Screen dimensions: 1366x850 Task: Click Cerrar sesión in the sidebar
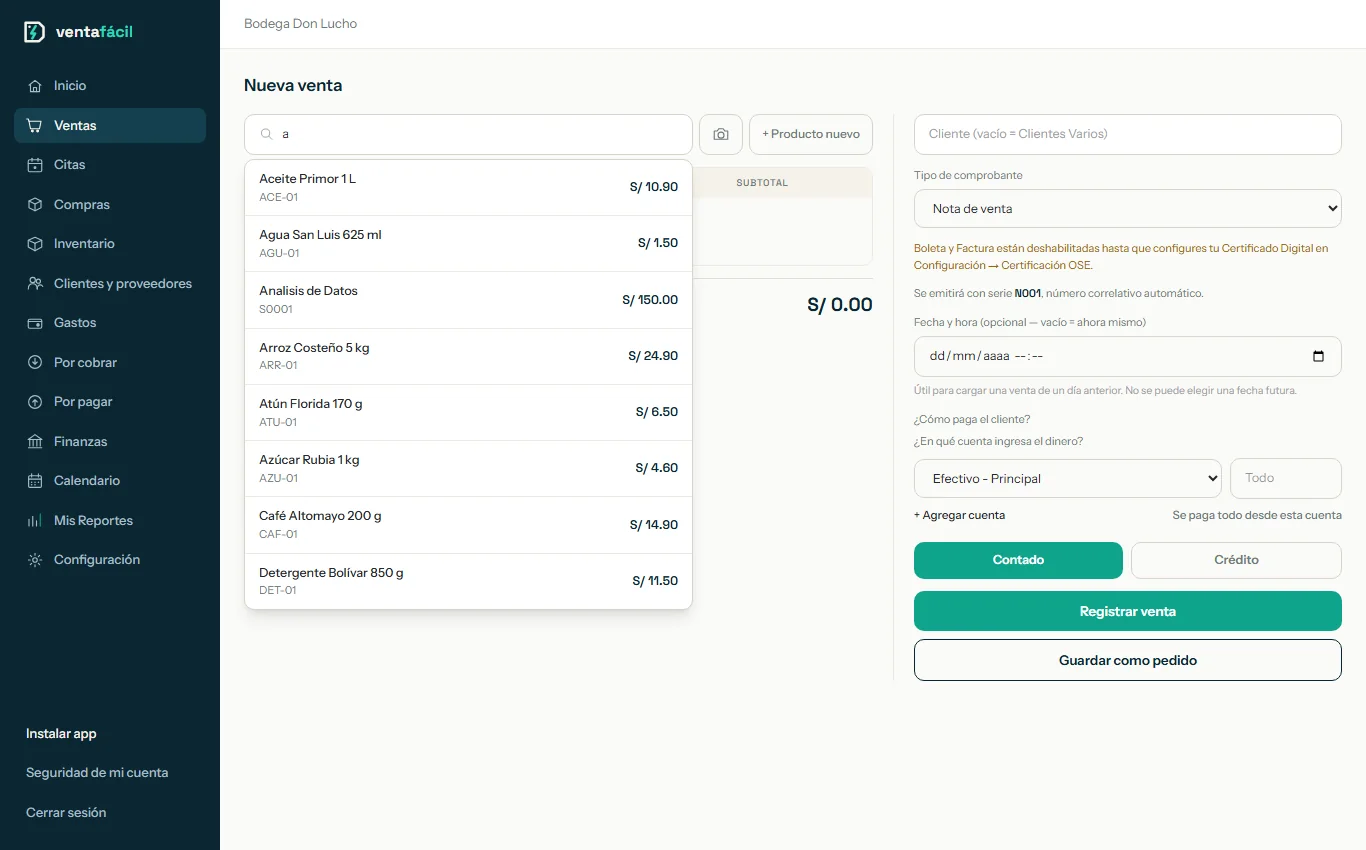tap(66, 813)
